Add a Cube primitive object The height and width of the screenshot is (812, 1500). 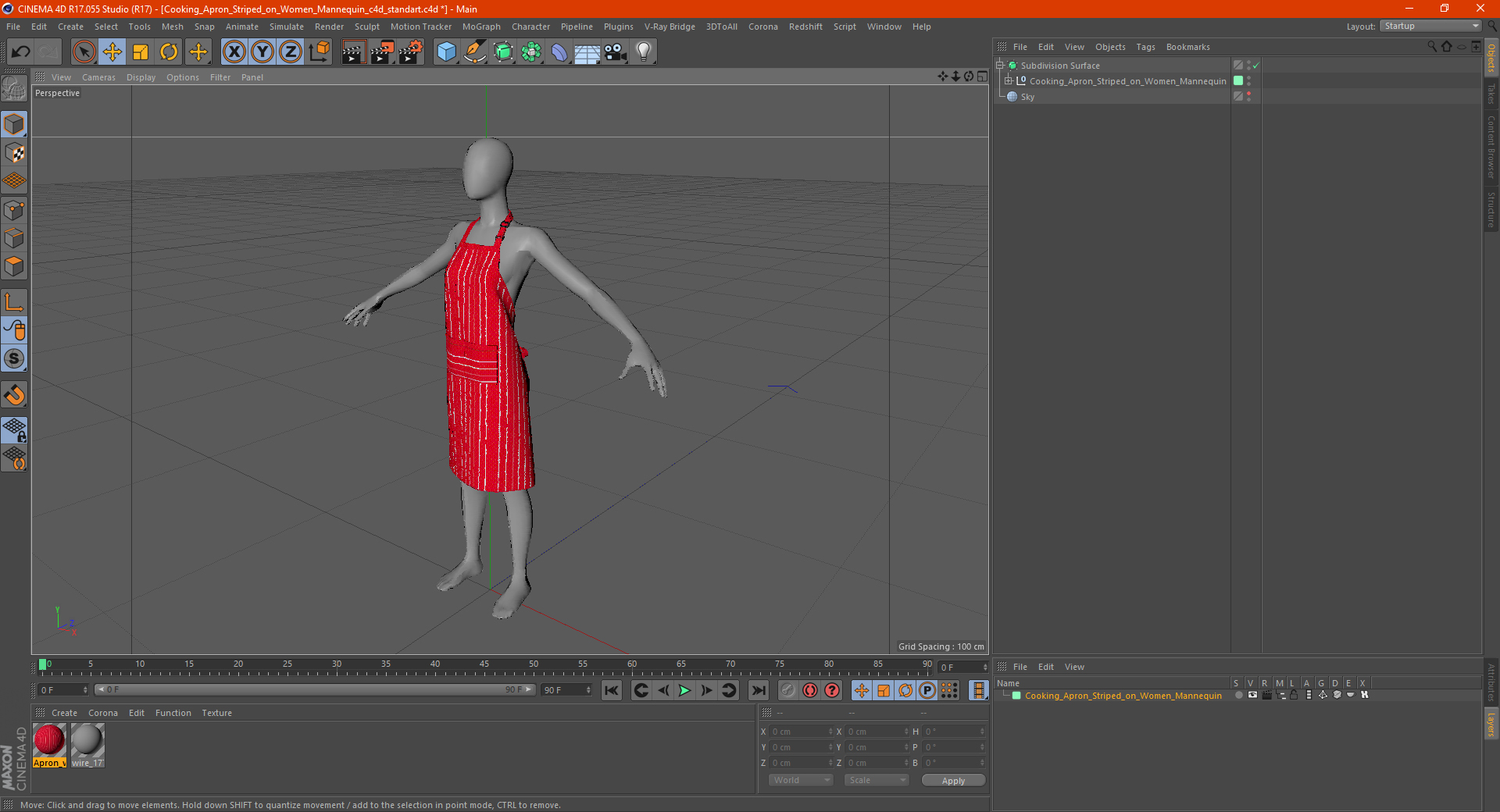point(446,52)
